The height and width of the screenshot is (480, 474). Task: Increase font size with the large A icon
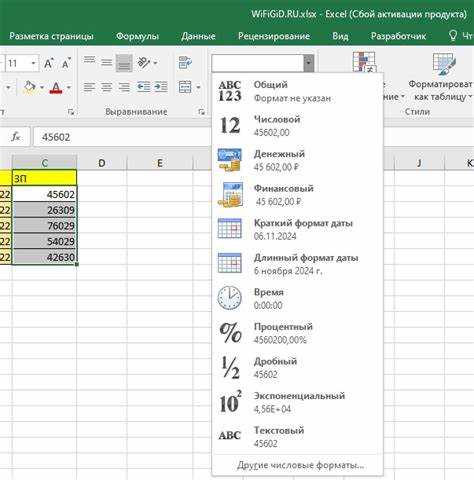pos(49,63)
